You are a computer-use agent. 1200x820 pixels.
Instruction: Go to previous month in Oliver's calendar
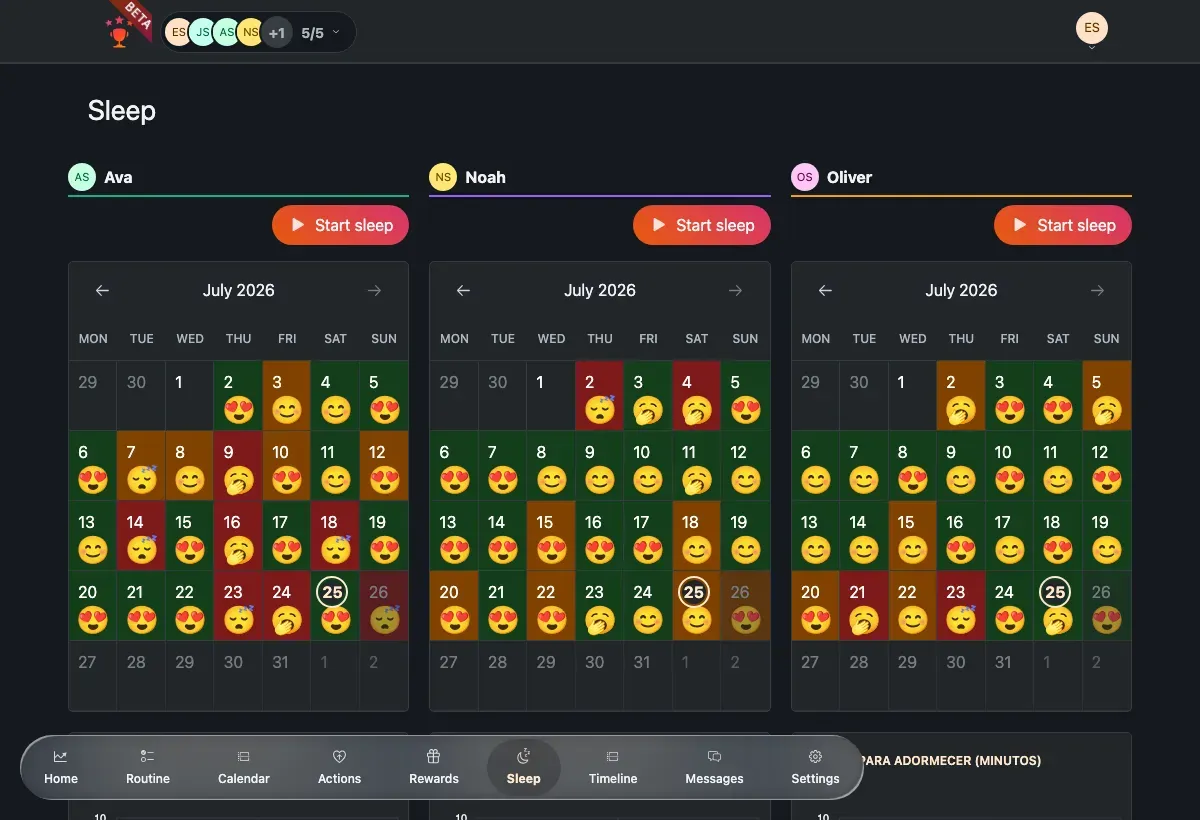[x=825, y=290]
